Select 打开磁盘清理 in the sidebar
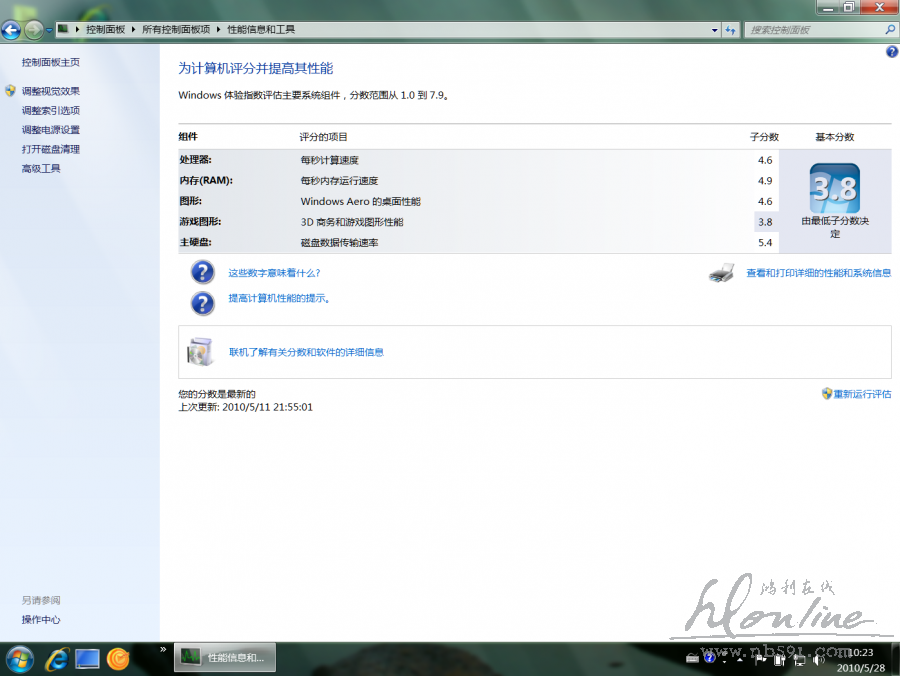Viewport: 900px width, 676px height. point(51,149)
